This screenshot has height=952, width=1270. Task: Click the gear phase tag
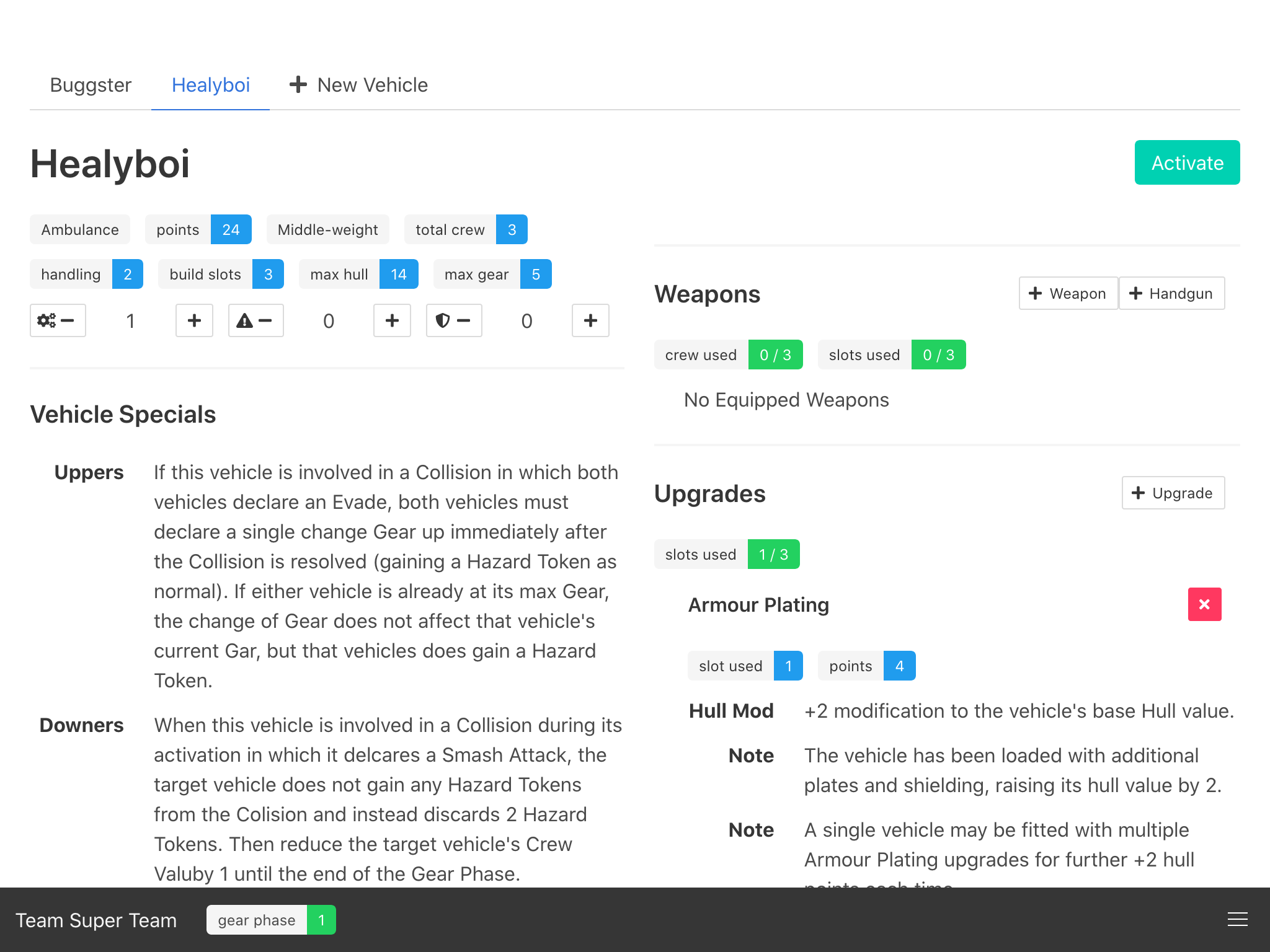(x=270, y=920)
